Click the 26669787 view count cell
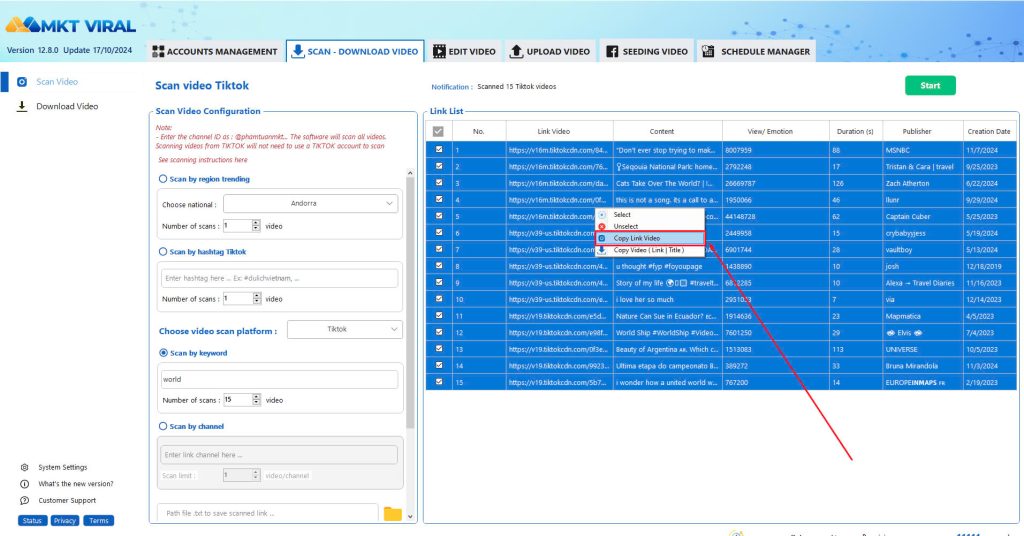Screen dimensions: 1024x536 pyautogui.click(x=776, y=183)
